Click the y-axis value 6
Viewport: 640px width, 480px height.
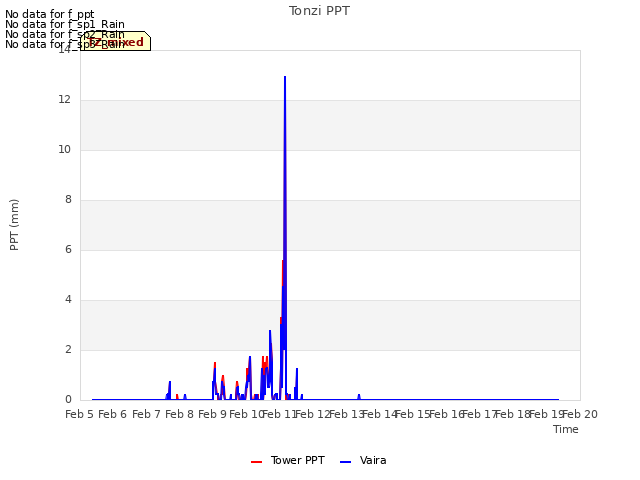click(x=68, y=250)
